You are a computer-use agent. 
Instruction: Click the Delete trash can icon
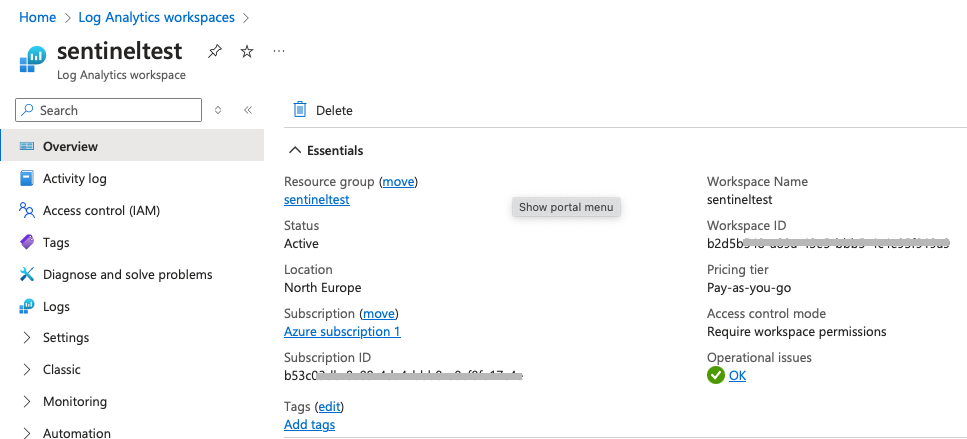[300, 110]
